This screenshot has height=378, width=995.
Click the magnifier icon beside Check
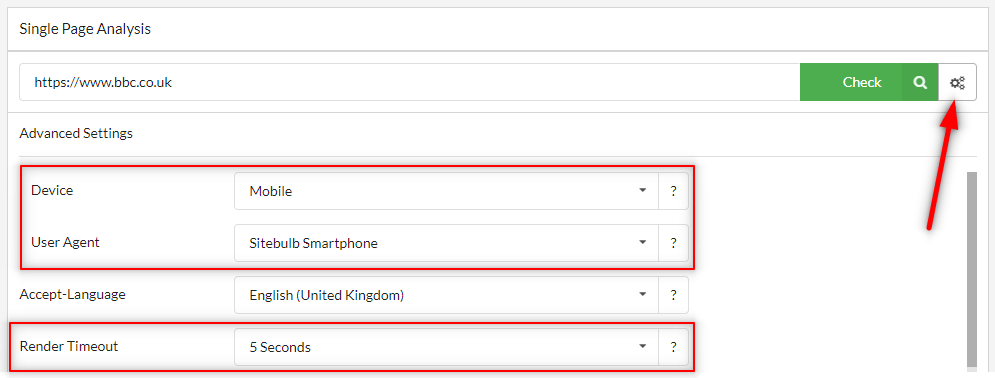[x=920, y=82]
